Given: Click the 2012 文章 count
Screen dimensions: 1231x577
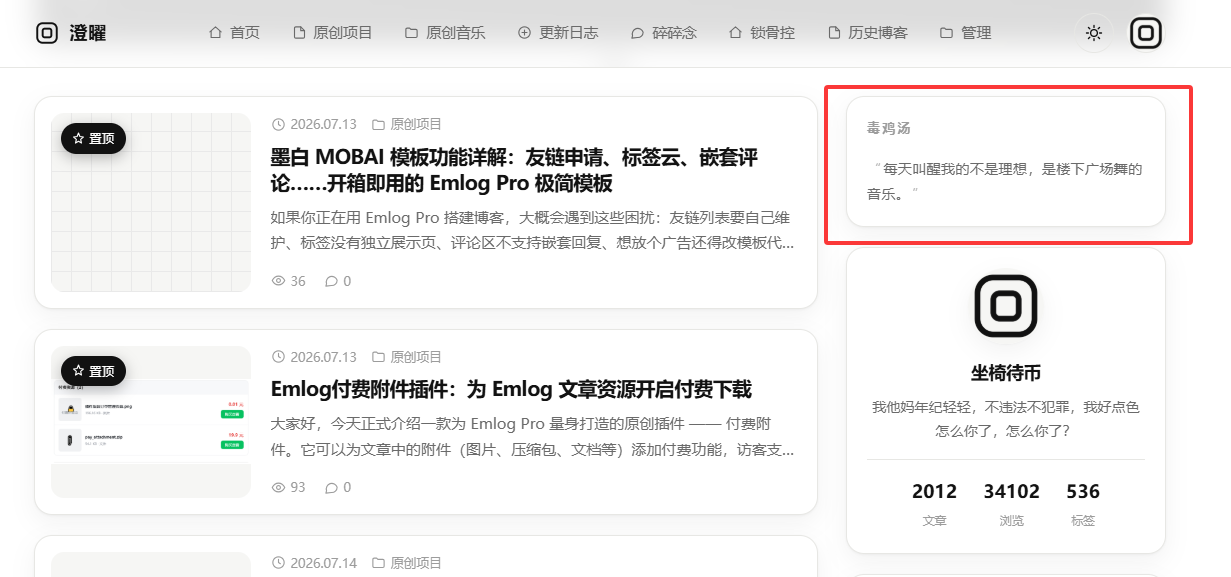Looking at the screenshot, I should 935,505.
